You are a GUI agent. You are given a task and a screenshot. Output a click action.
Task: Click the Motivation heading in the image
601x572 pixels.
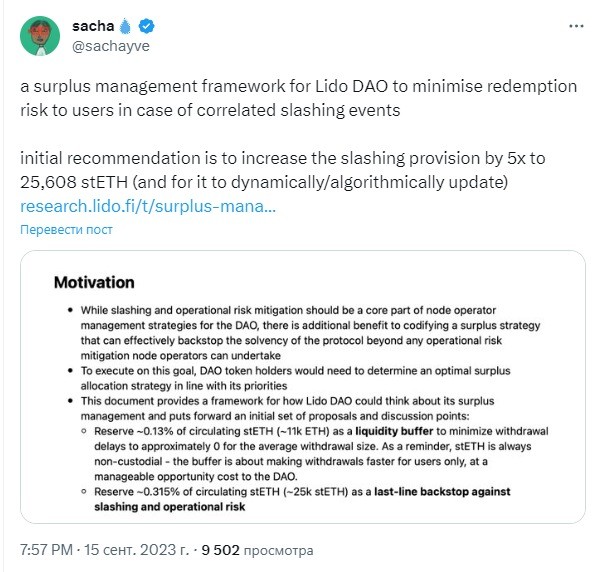tap(94, 283)
